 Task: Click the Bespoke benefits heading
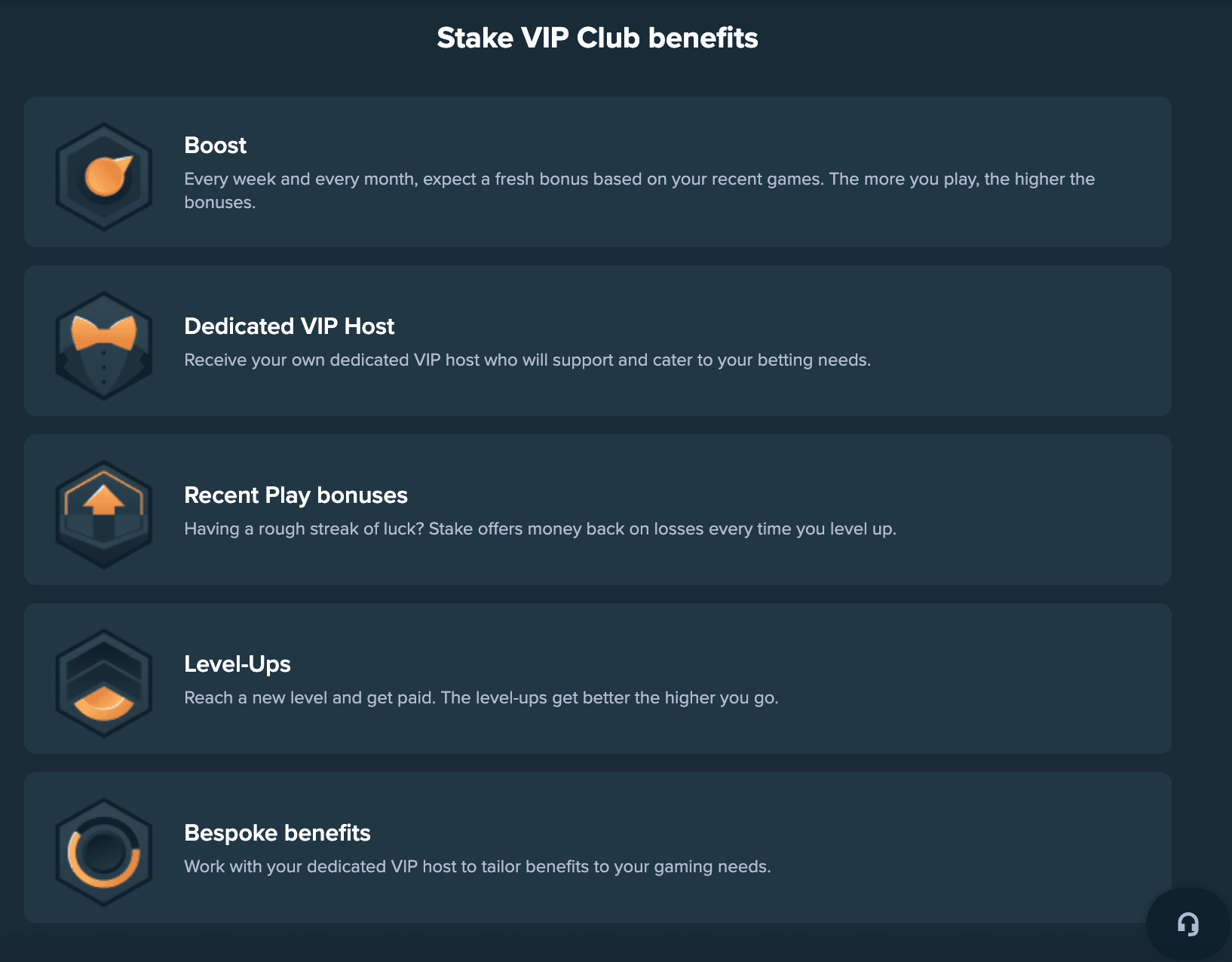(277, 832)
